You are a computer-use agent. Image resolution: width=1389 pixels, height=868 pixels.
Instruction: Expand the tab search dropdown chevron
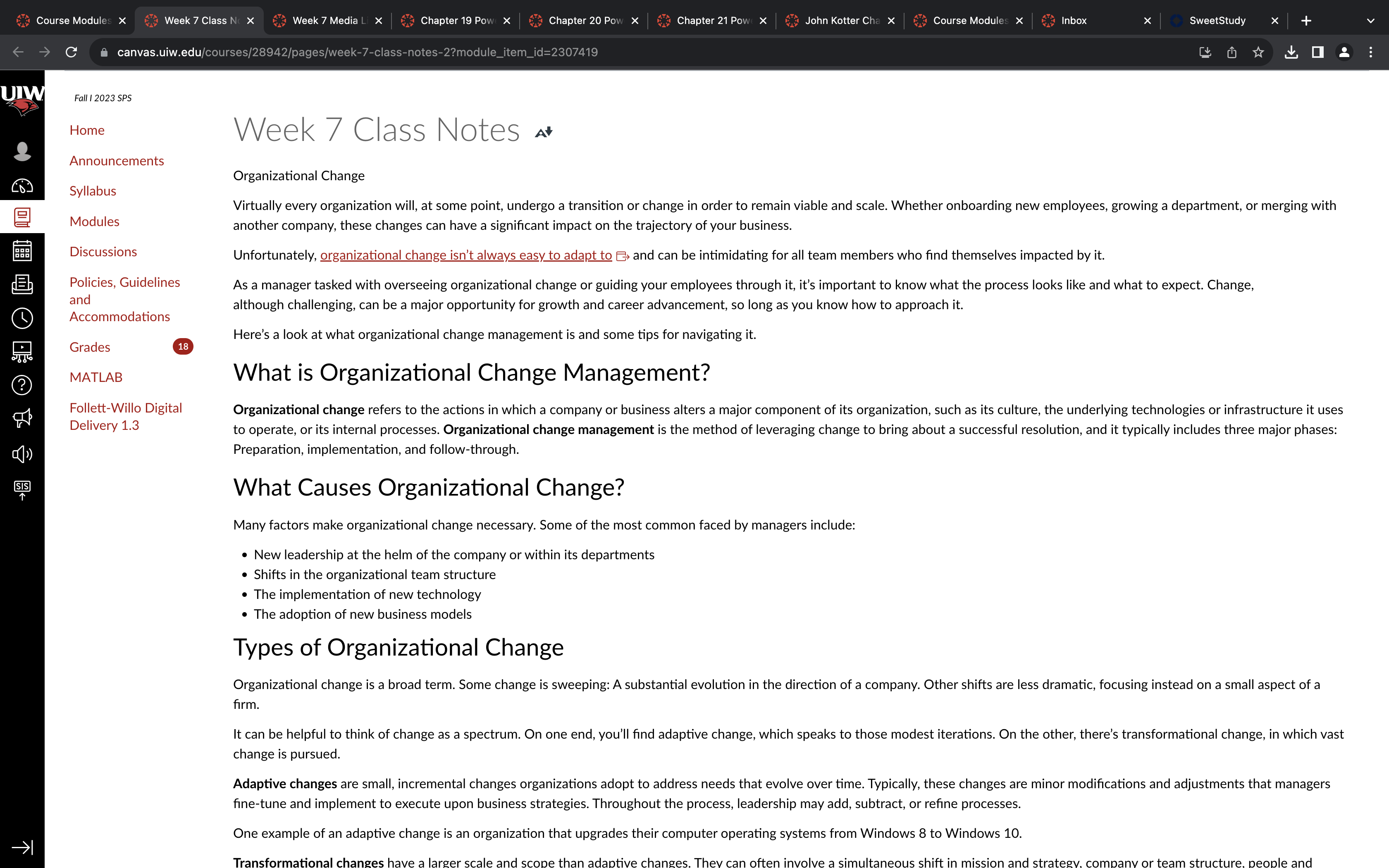(x=1370, y=21)
